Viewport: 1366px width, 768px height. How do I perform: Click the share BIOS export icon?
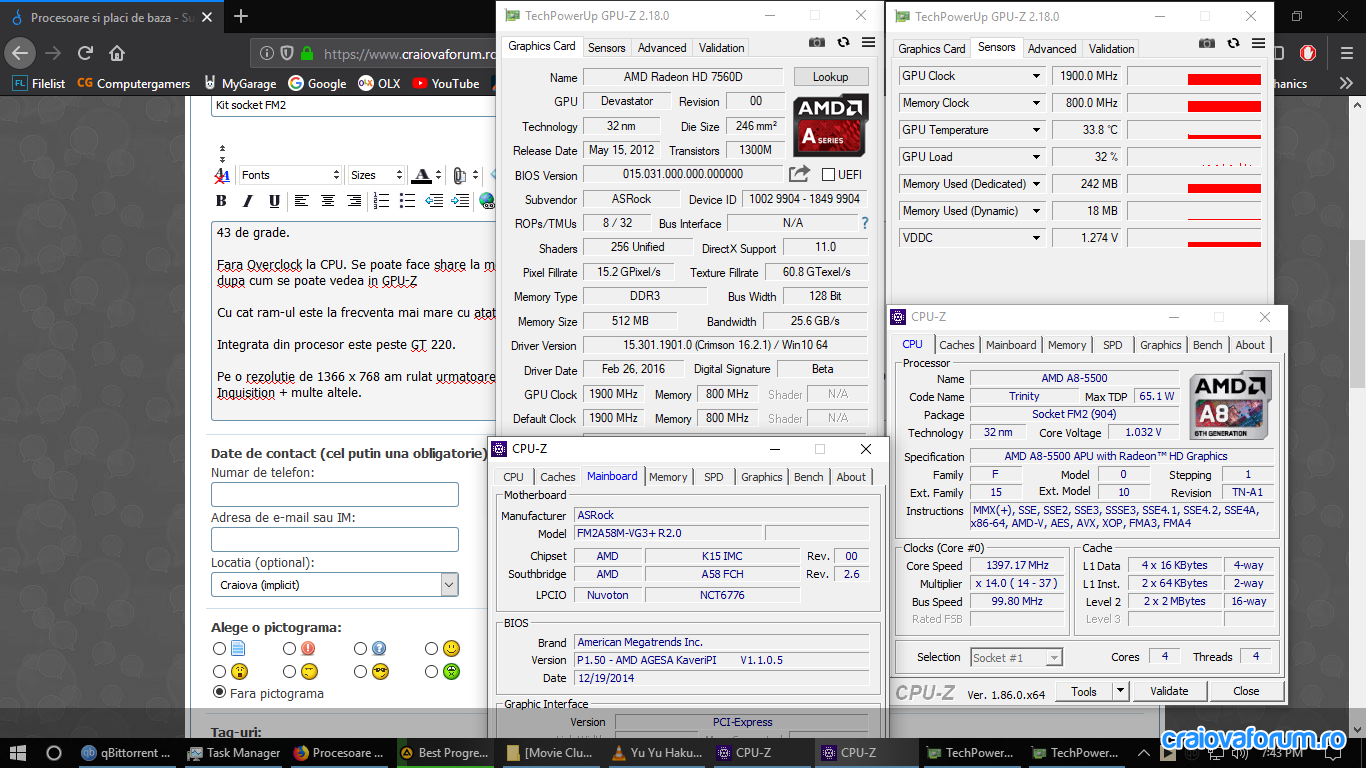[x=799, y=174]
